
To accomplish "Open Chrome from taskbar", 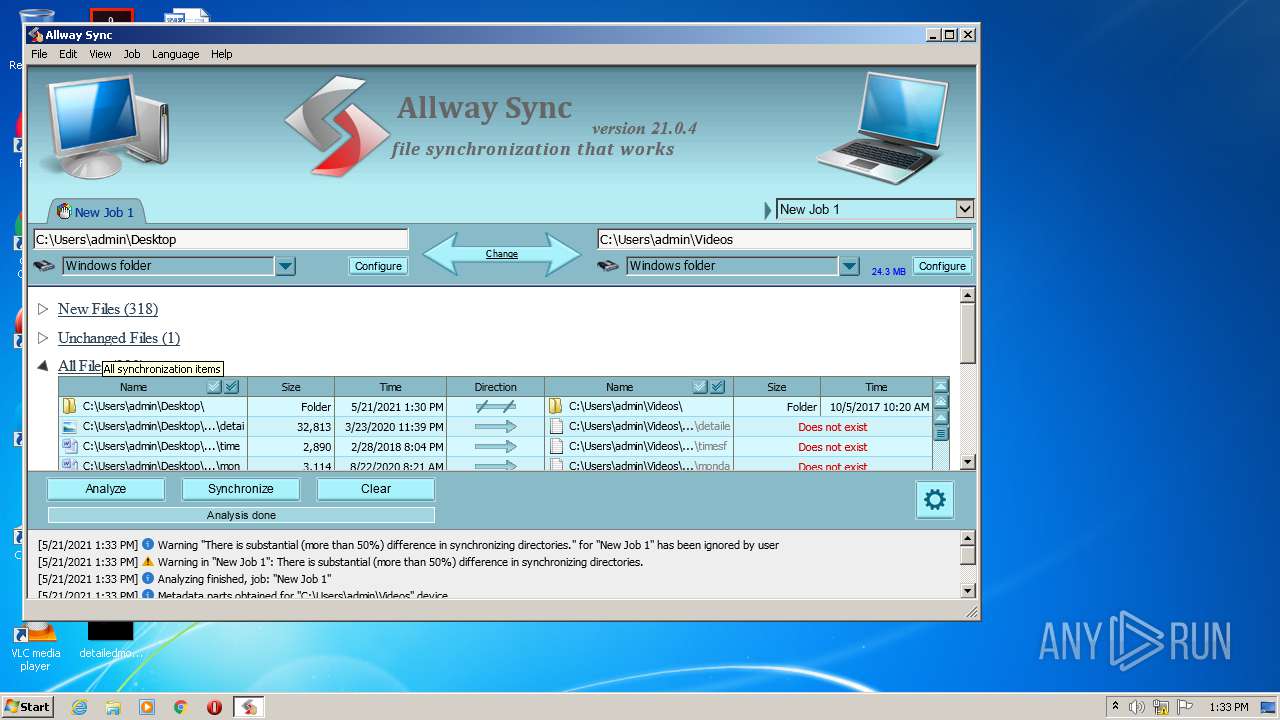I will tap(180, 707).
